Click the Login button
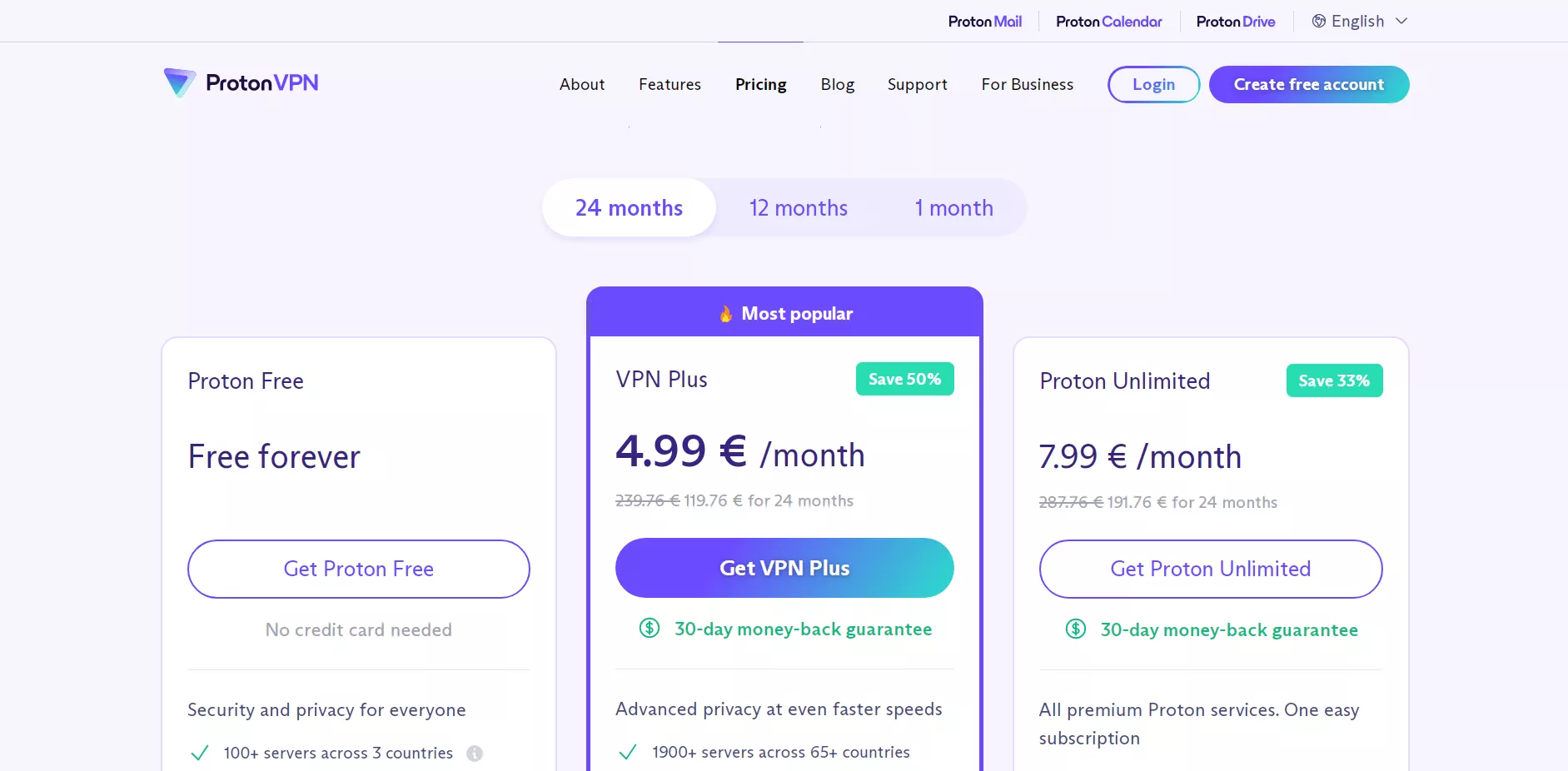The width and height of the screenshot is (1568, 771). pyautogui.click(x=1153, y=85)
